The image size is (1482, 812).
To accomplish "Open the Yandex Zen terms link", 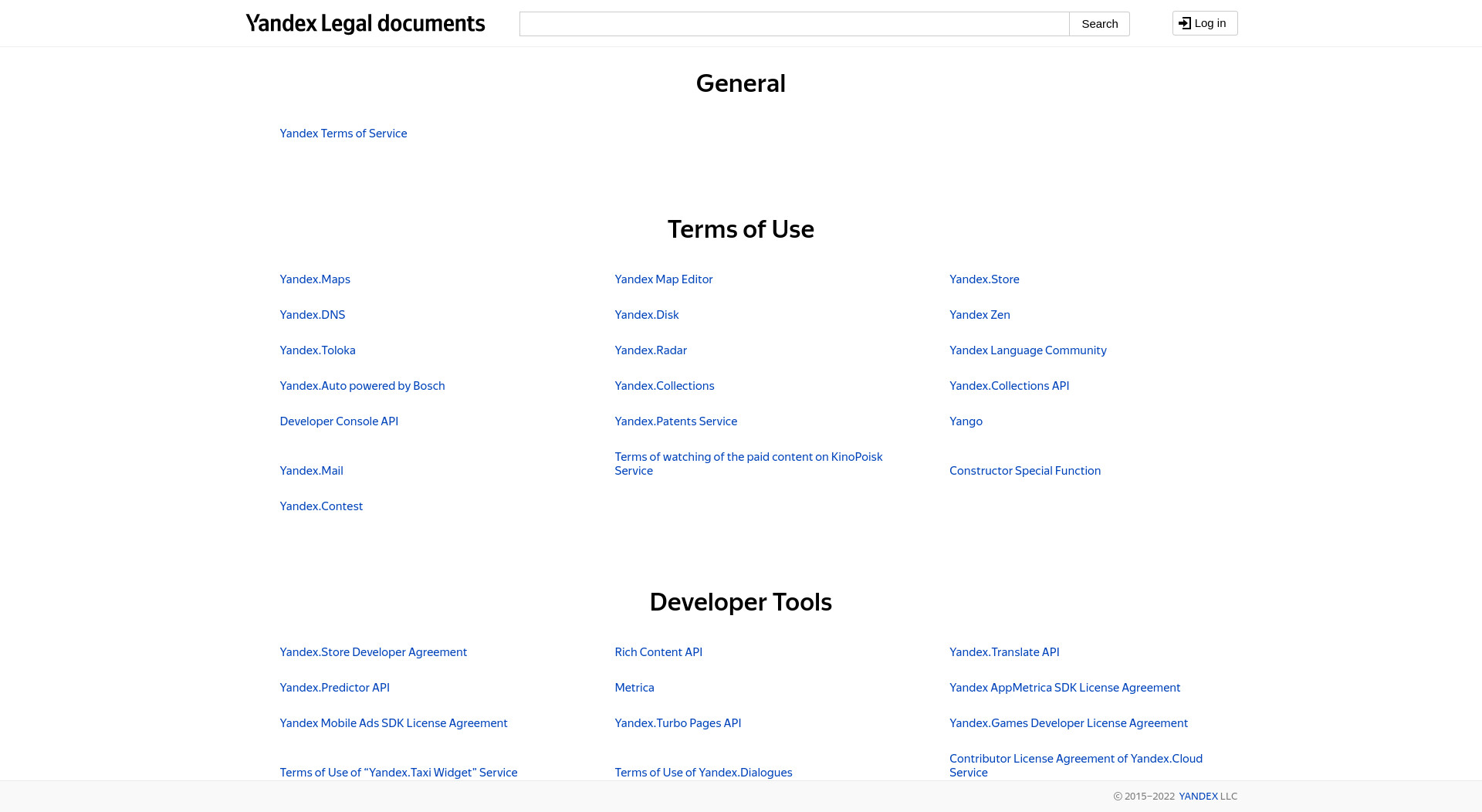I will tap(980, 315).
